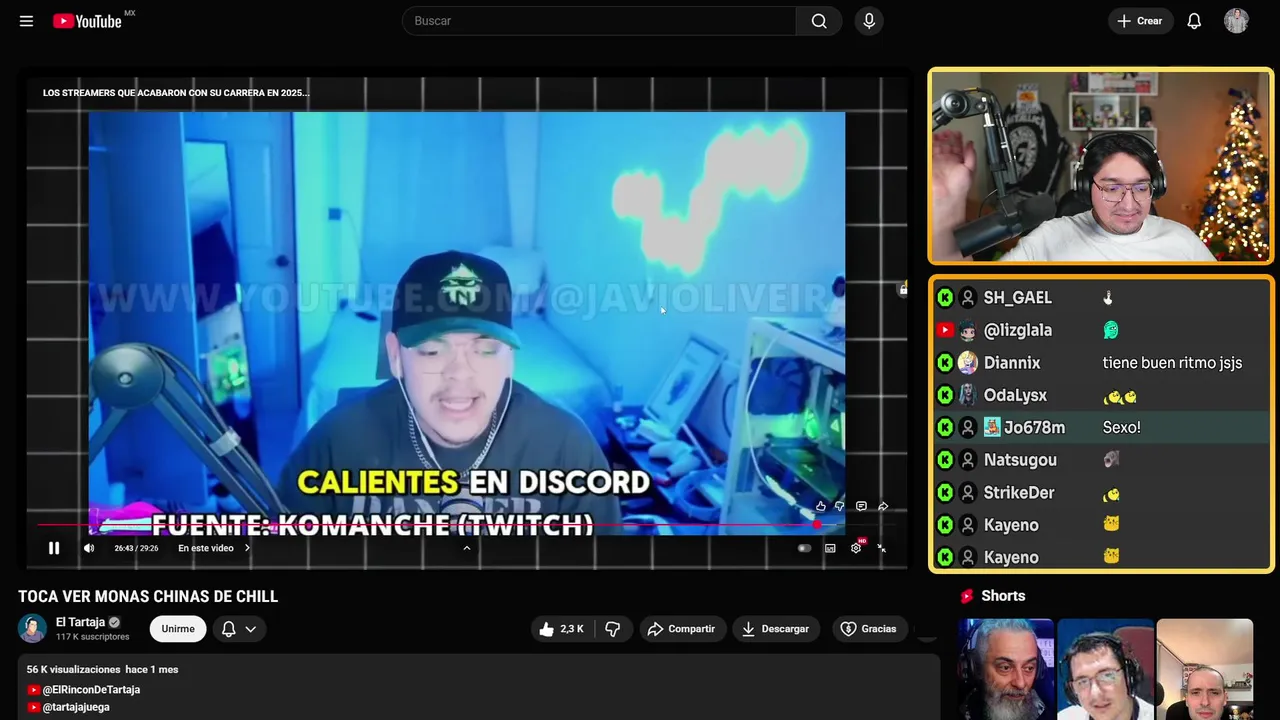Click the in-video comment overlay icon

(x=861, y=507)
